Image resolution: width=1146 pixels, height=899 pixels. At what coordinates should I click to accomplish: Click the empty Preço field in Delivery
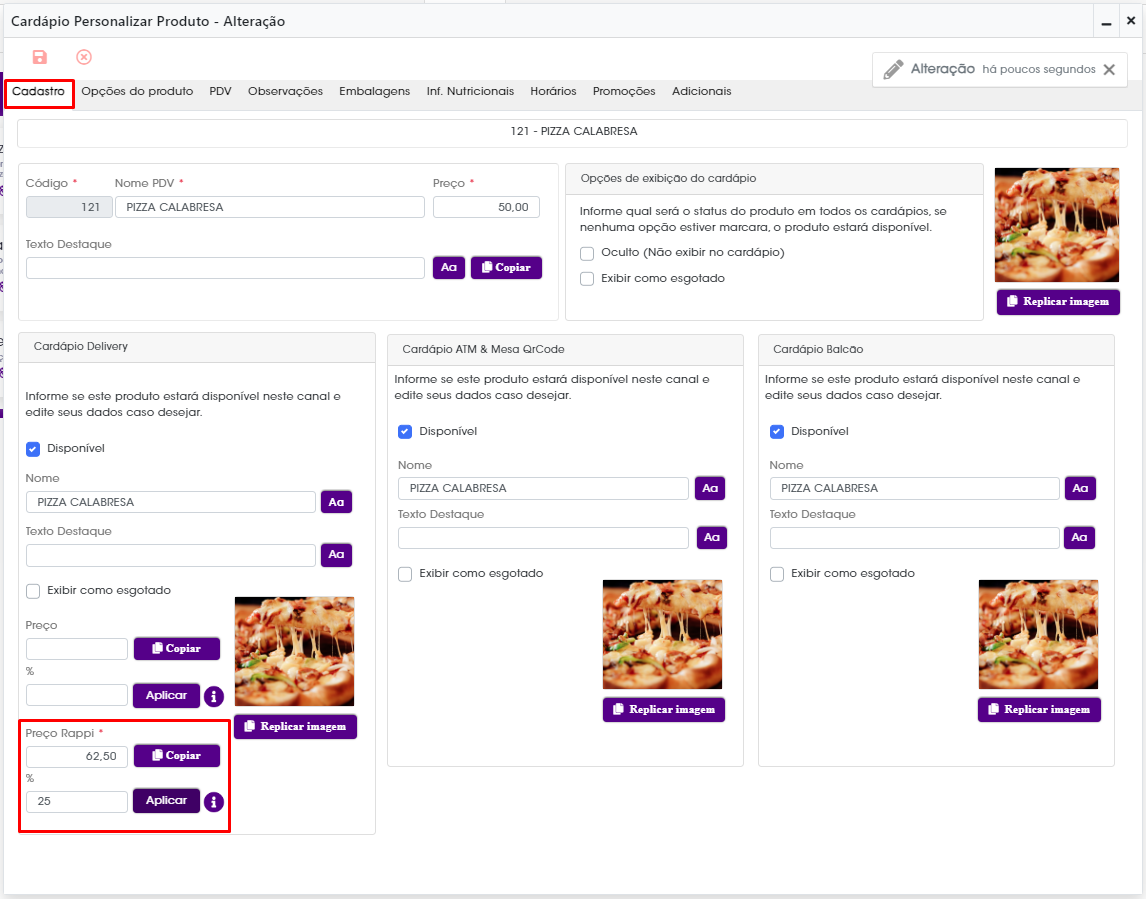point(77,649)
